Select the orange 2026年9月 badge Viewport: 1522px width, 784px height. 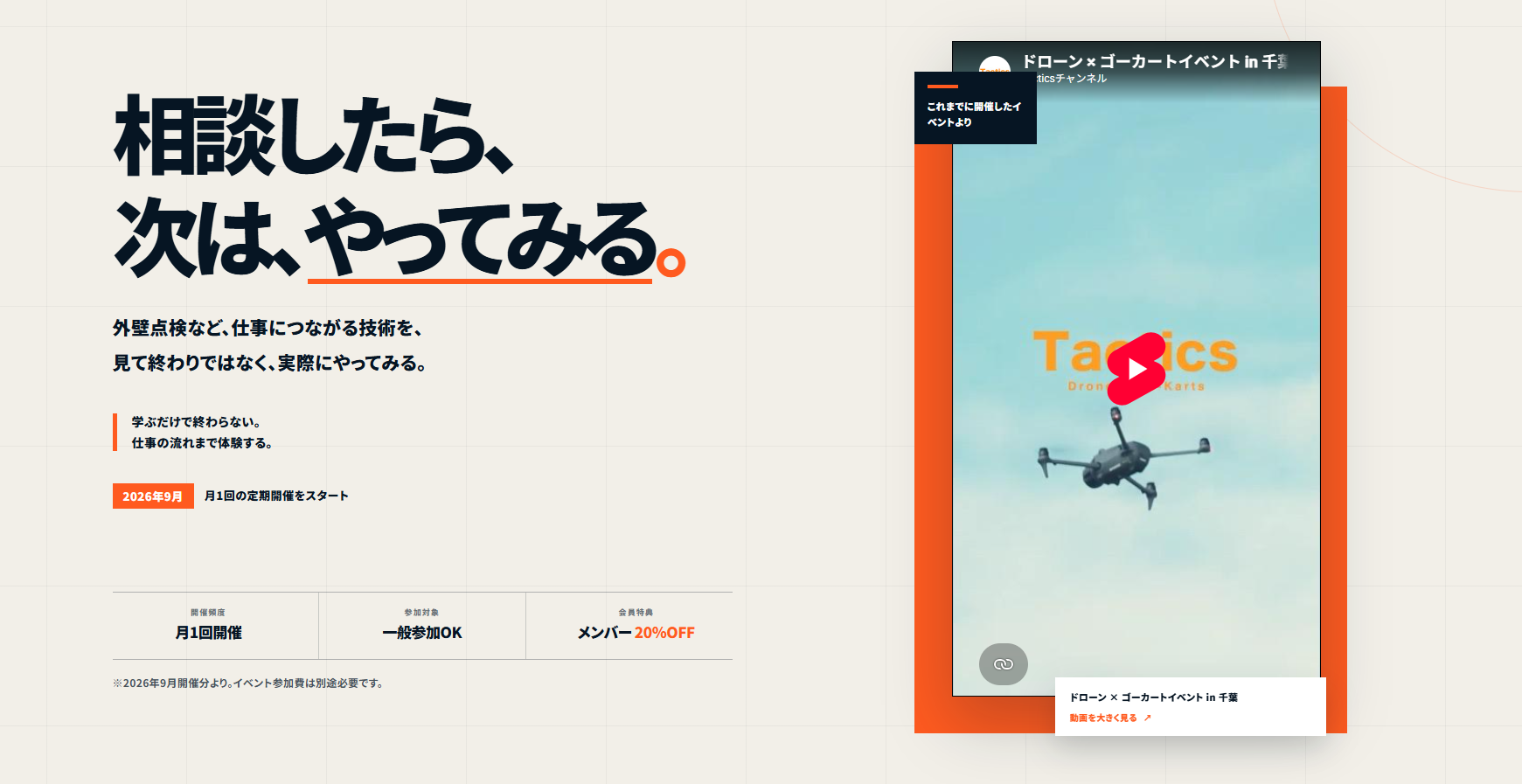[x=153, y=496]
